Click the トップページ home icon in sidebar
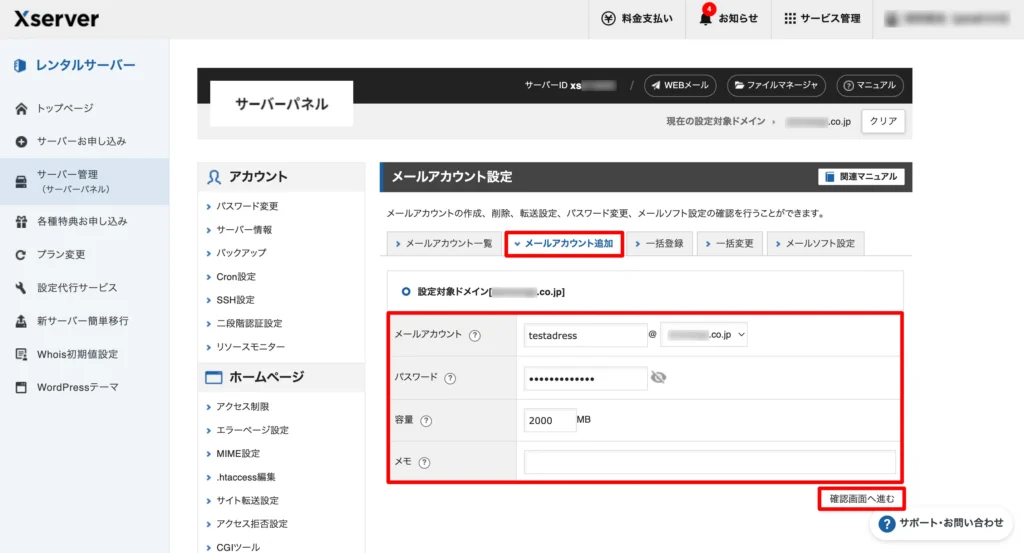Screen dimensions: 1024x553 pos(21,108)
